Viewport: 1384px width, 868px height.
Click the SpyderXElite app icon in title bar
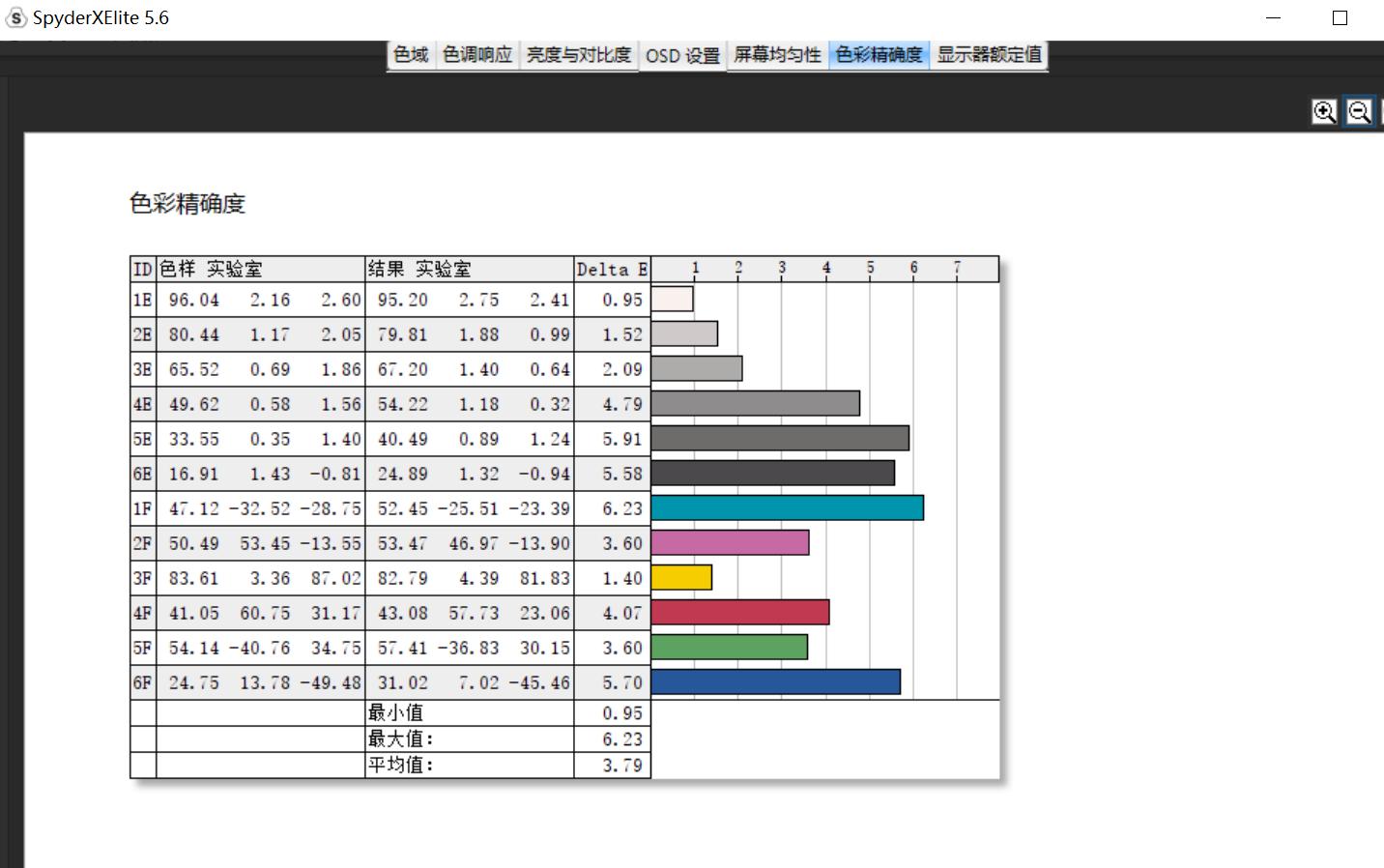tap(16, 16)
